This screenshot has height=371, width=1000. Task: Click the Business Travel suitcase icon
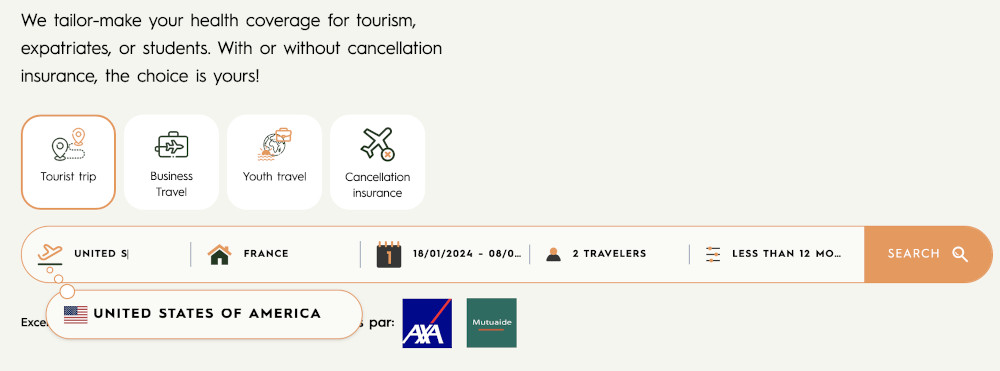172,146
